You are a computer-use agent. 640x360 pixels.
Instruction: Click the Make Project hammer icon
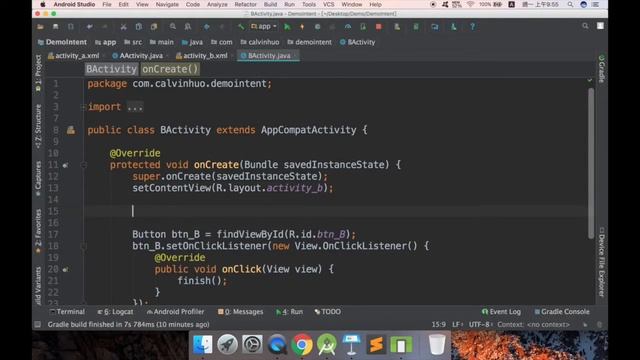tap(241, 27)
